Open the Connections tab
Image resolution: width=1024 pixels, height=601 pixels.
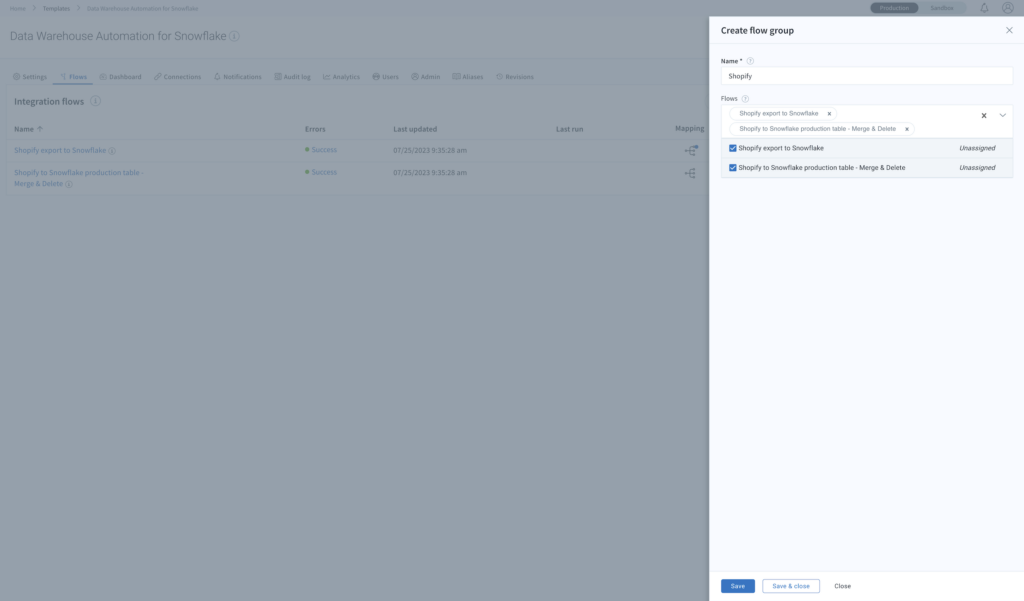coord(178,77)
